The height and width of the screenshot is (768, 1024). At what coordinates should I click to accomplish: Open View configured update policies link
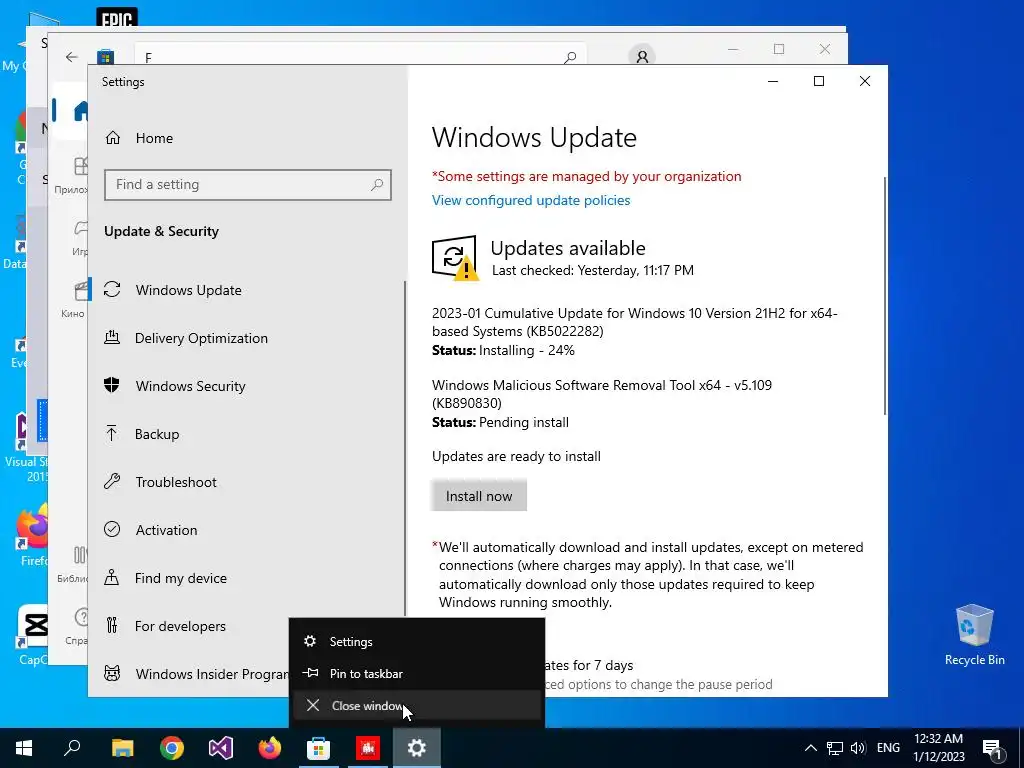531,200
